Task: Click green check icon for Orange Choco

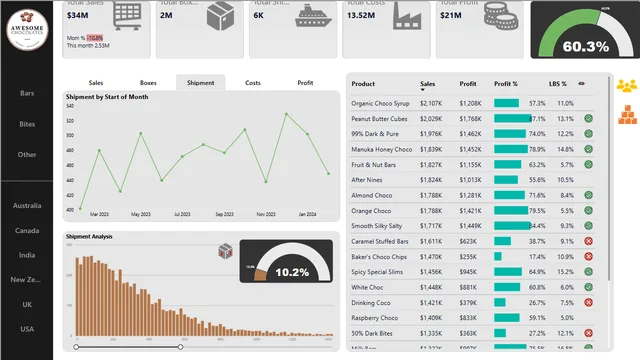Action: pyautogui.click(x=588, y=211)
